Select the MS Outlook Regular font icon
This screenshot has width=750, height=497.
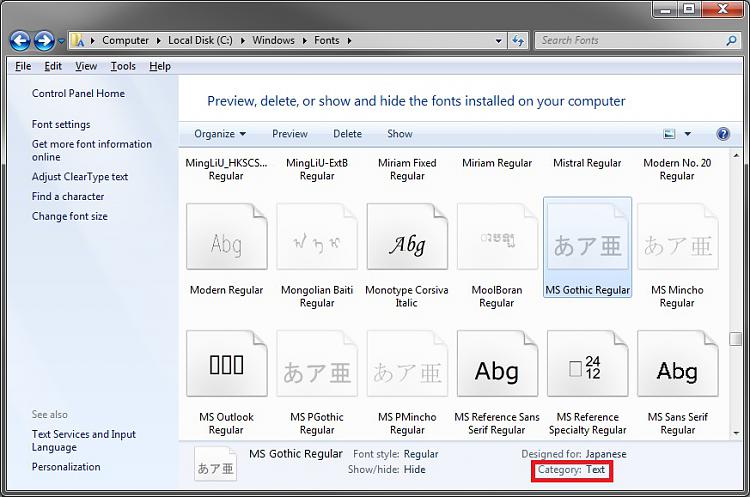point(227,364)
